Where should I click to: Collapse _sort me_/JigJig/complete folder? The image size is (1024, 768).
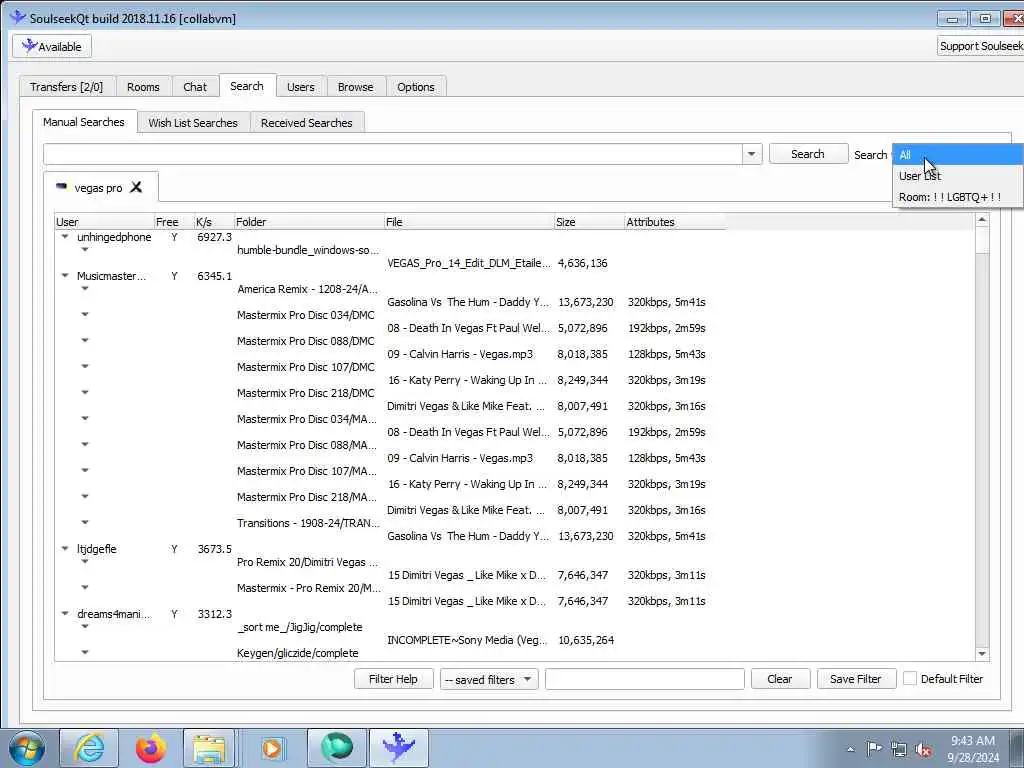85,627
